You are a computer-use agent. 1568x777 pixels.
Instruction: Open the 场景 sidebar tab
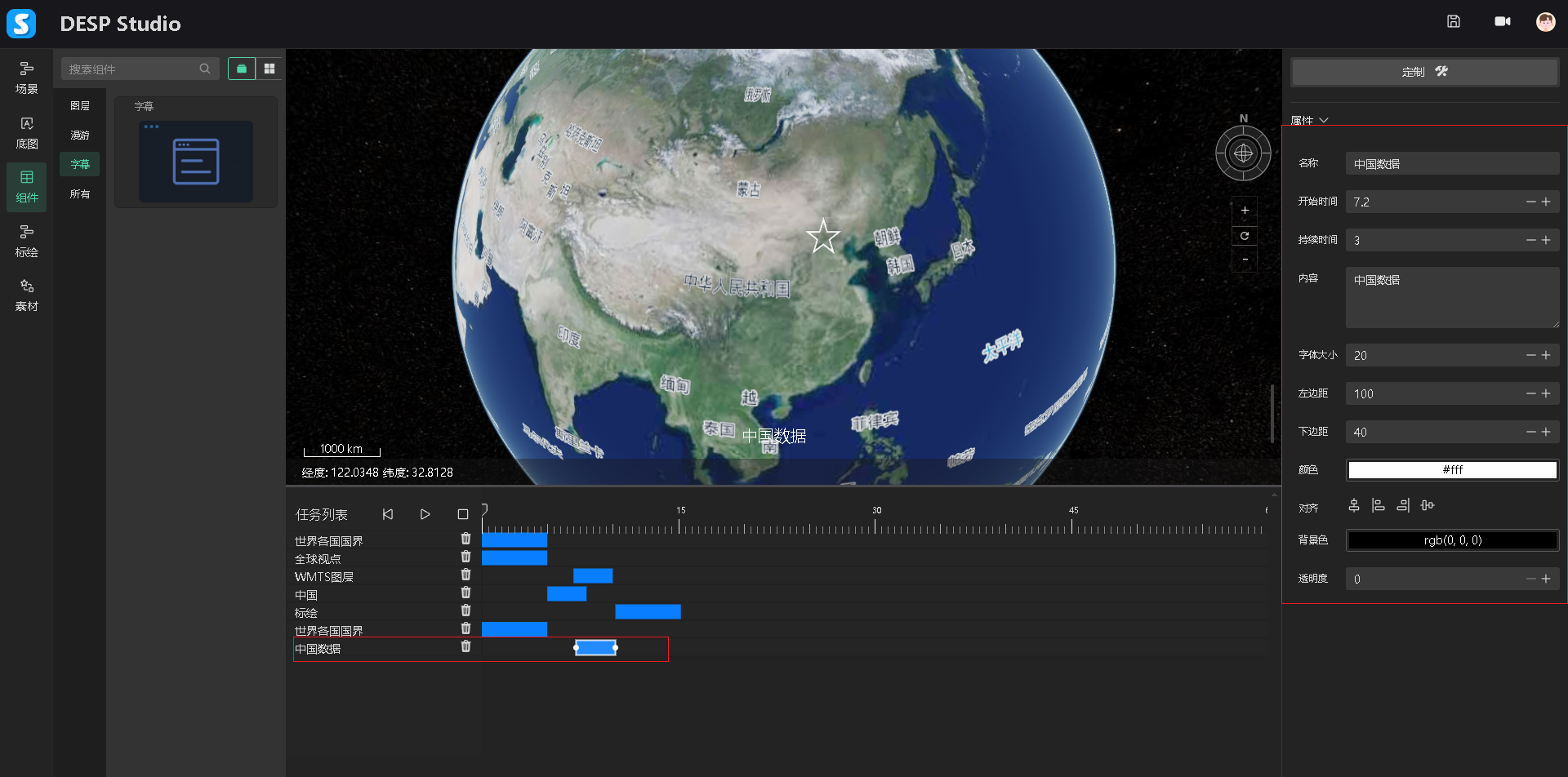point(26,78)
